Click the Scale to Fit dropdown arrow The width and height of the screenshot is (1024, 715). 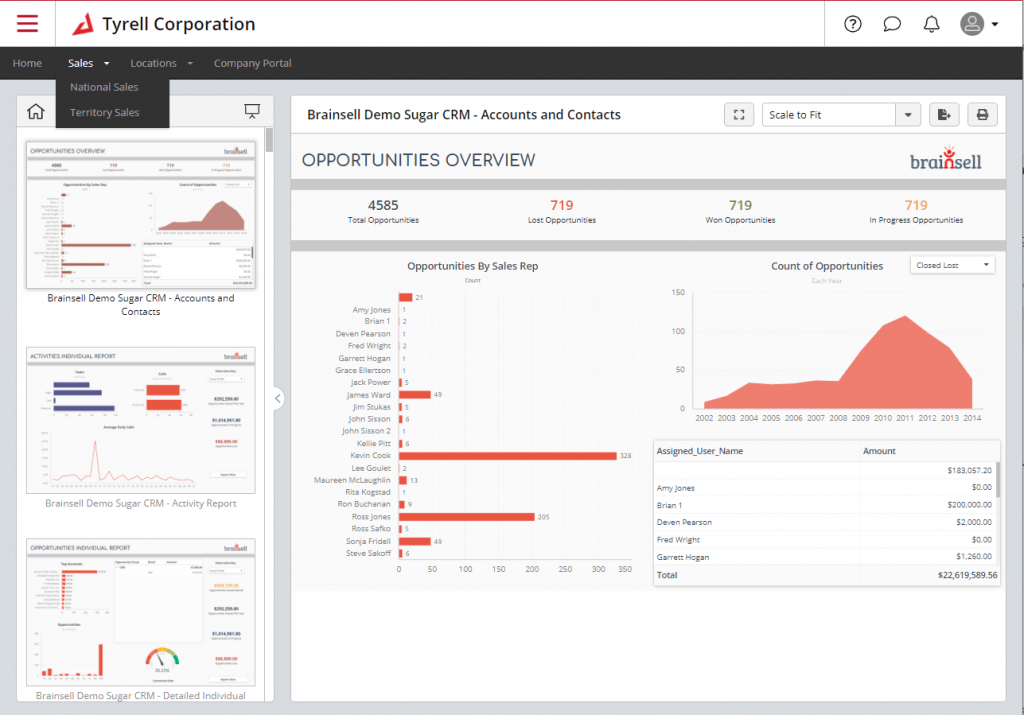click(908, 115)
